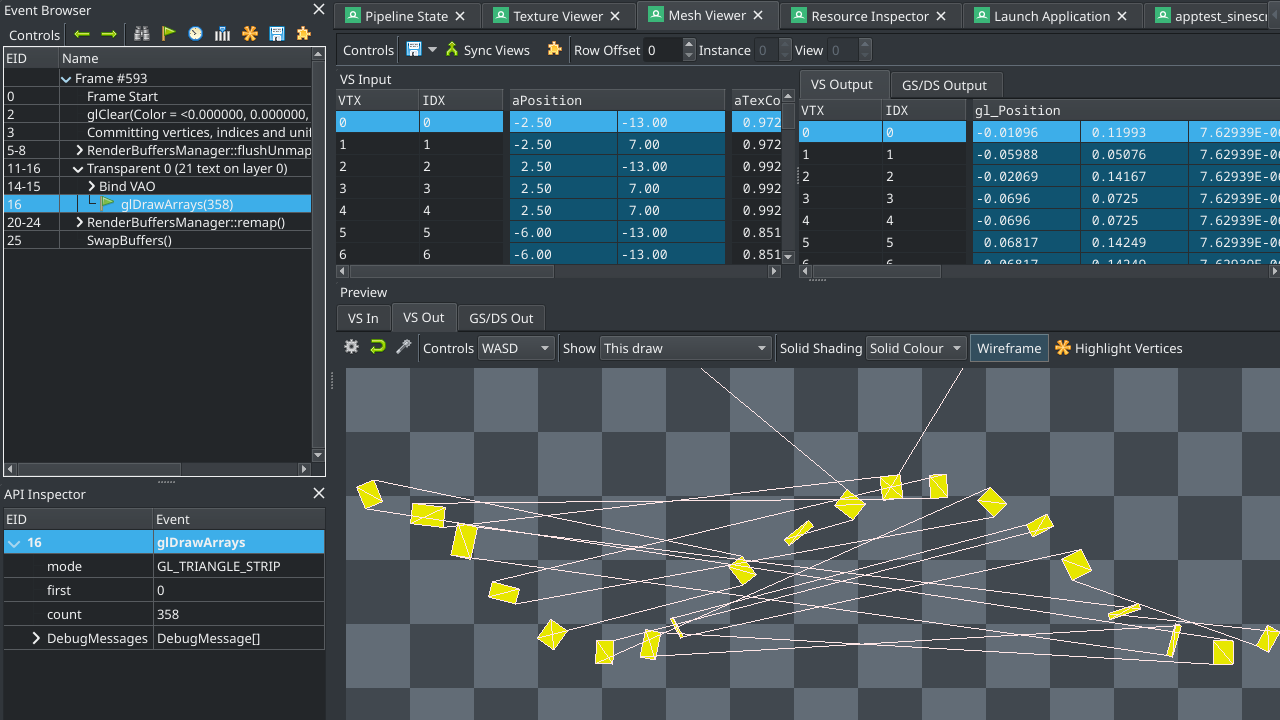
Task: Click the magic wand auto-fit camera icon
Action: (403, 347)
